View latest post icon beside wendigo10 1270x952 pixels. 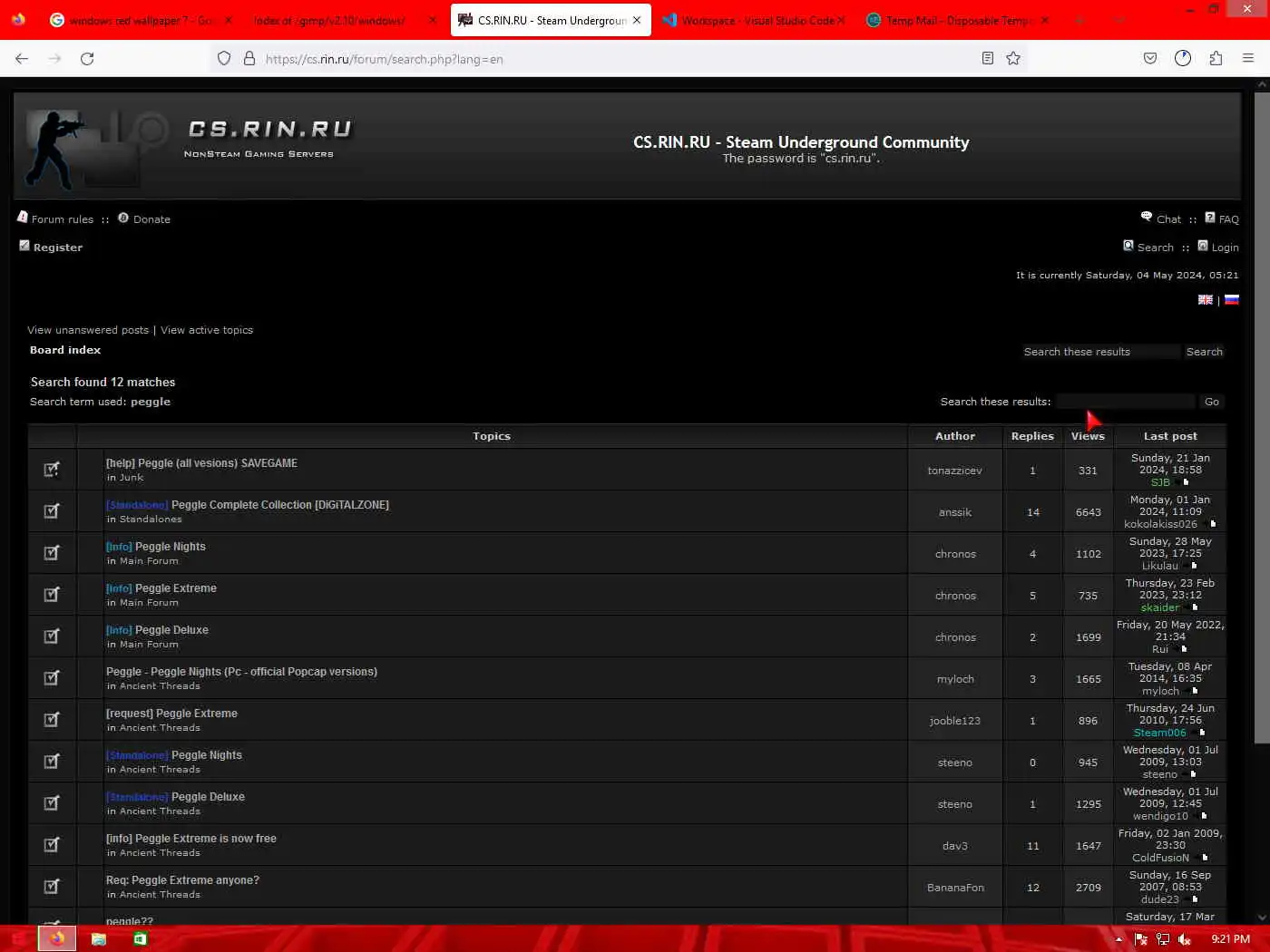(x=1204, y=816)
